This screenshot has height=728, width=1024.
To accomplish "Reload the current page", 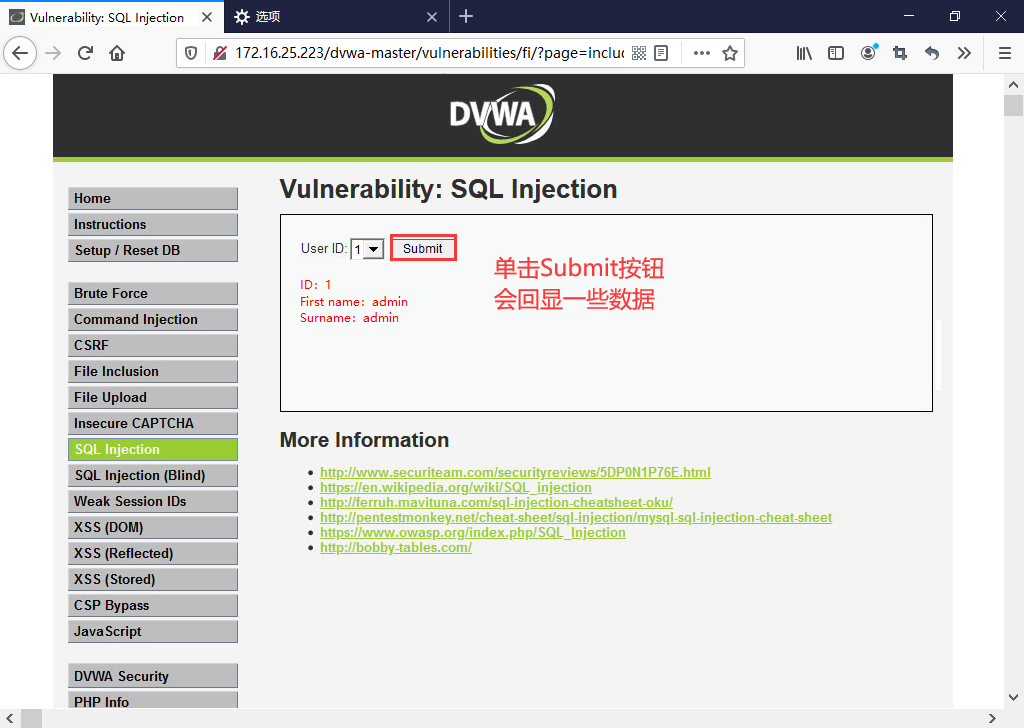I will (85, 53).
